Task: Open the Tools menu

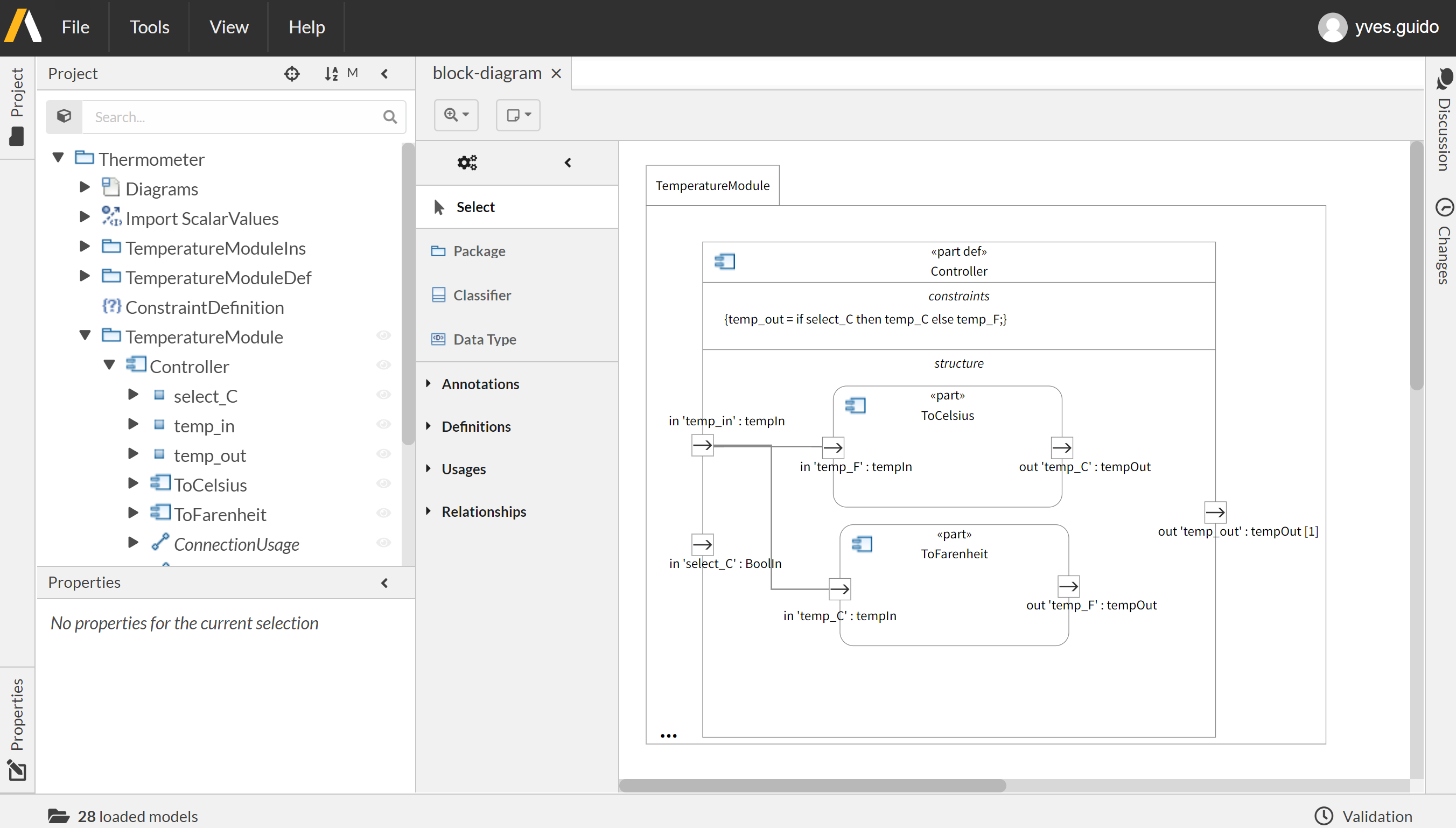Action: click(149, 27)
